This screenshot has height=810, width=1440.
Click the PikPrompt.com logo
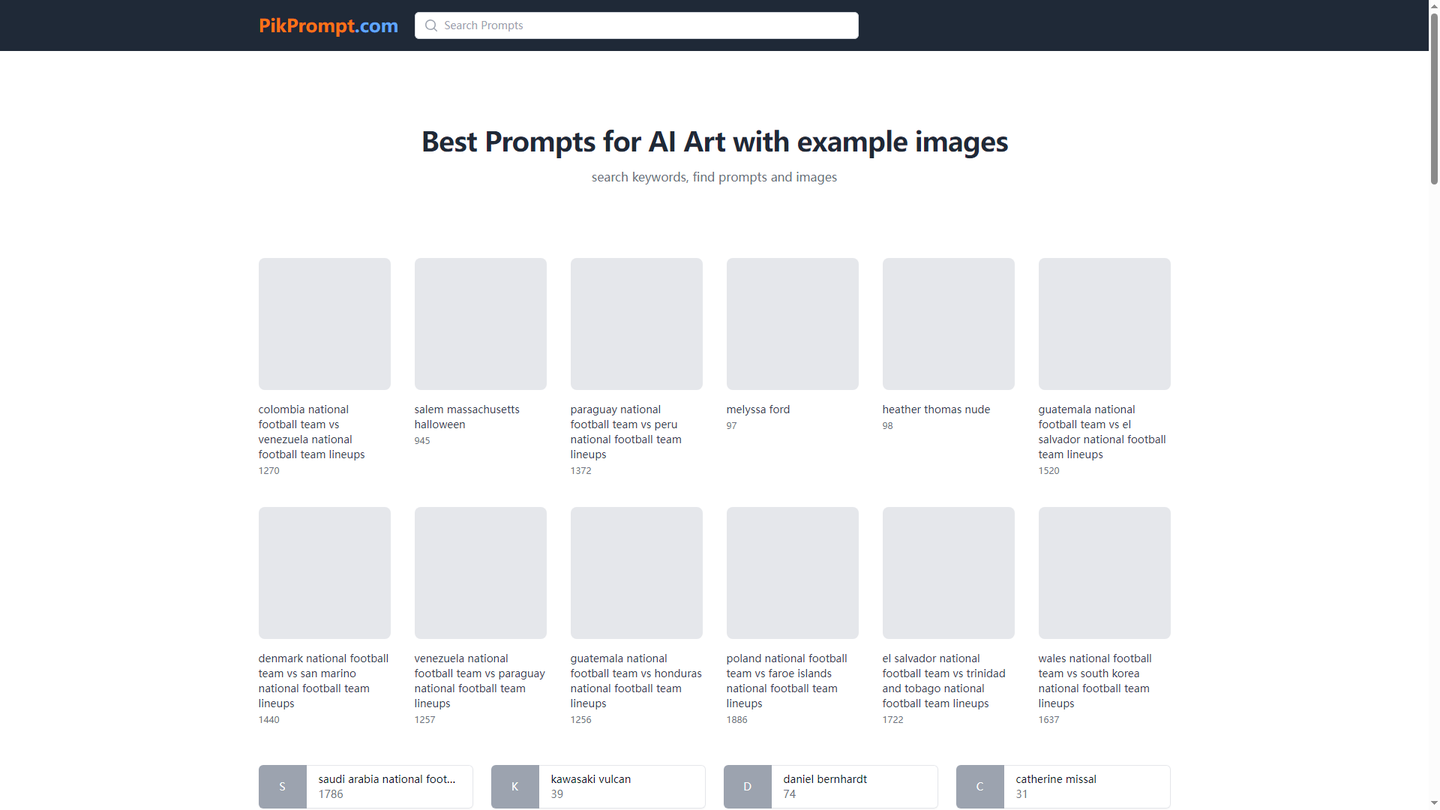pos(328,26)
